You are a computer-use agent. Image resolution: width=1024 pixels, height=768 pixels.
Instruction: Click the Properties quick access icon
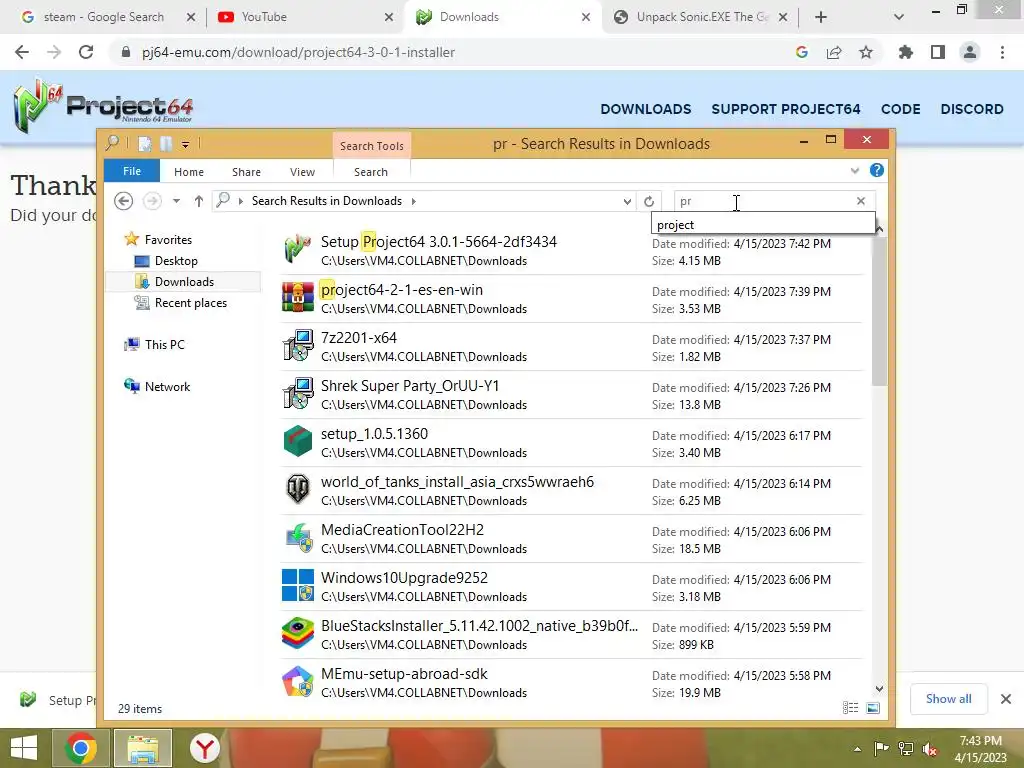pyautogui.click(x=145, y=144)
